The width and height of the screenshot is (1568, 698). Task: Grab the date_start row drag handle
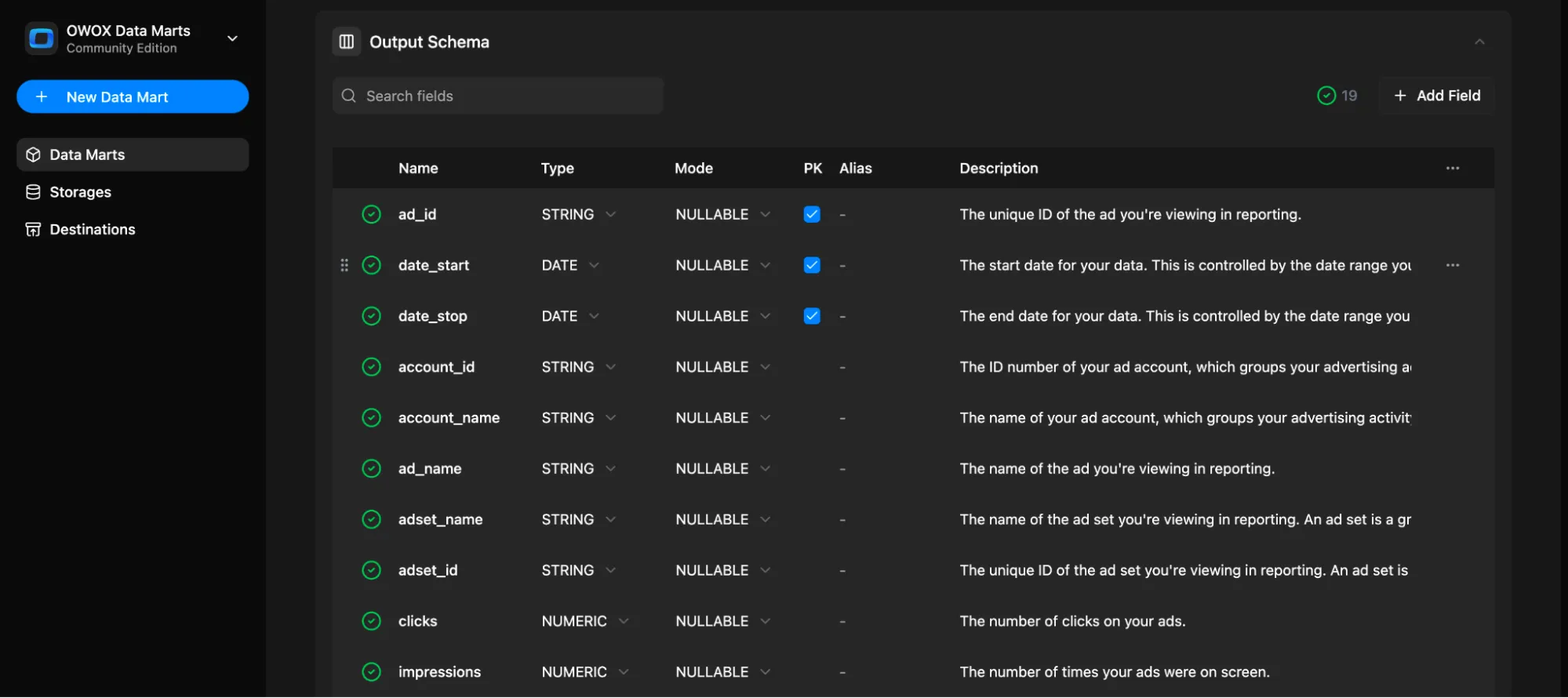pyautogui.click(x=344, y=265)
